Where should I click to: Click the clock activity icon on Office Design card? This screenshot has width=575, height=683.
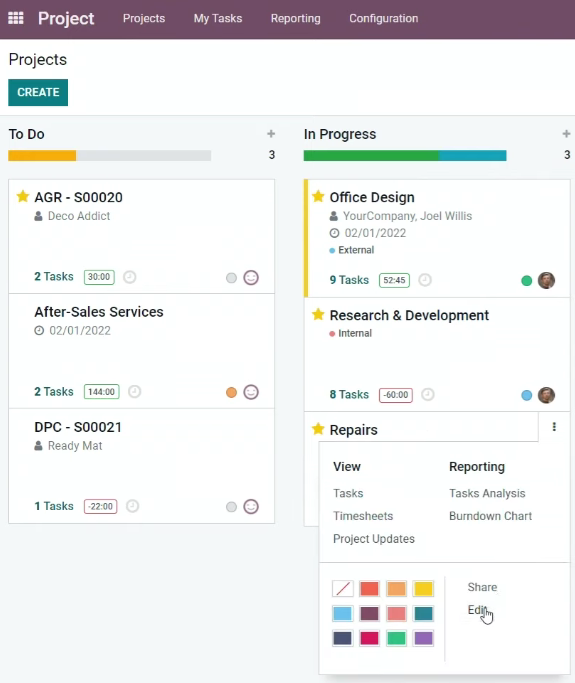click(x=425, y=280)
